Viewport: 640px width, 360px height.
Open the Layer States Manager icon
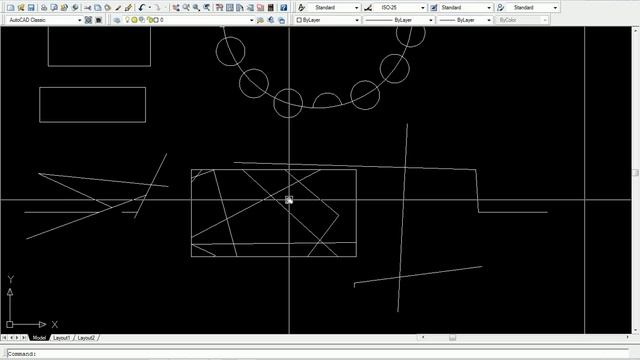[x=282, y=20]
